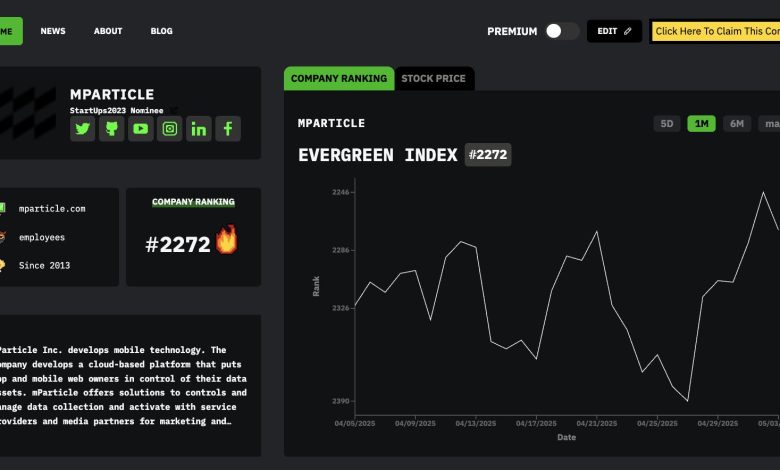Click the company description paragraph
780x470 pixels.
[x=123, y=385]
